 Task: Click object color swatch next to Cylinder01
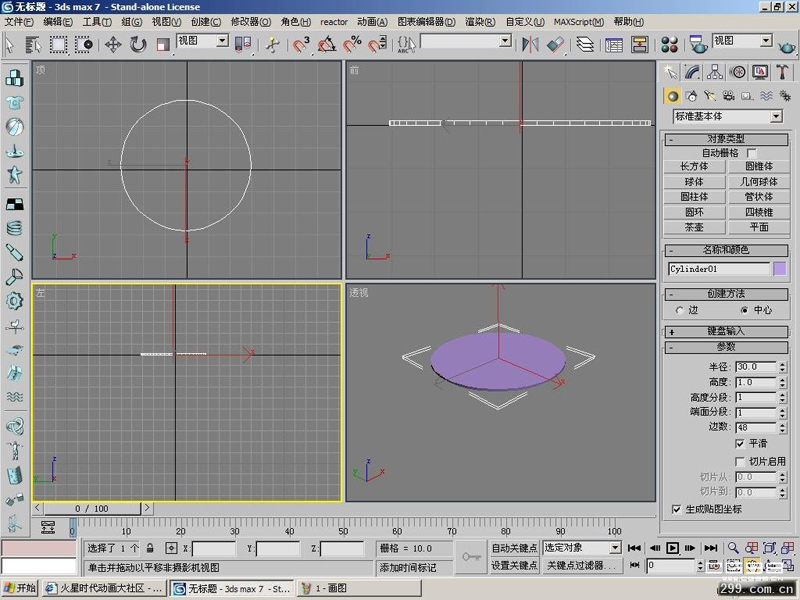click(x=780, y=269)
